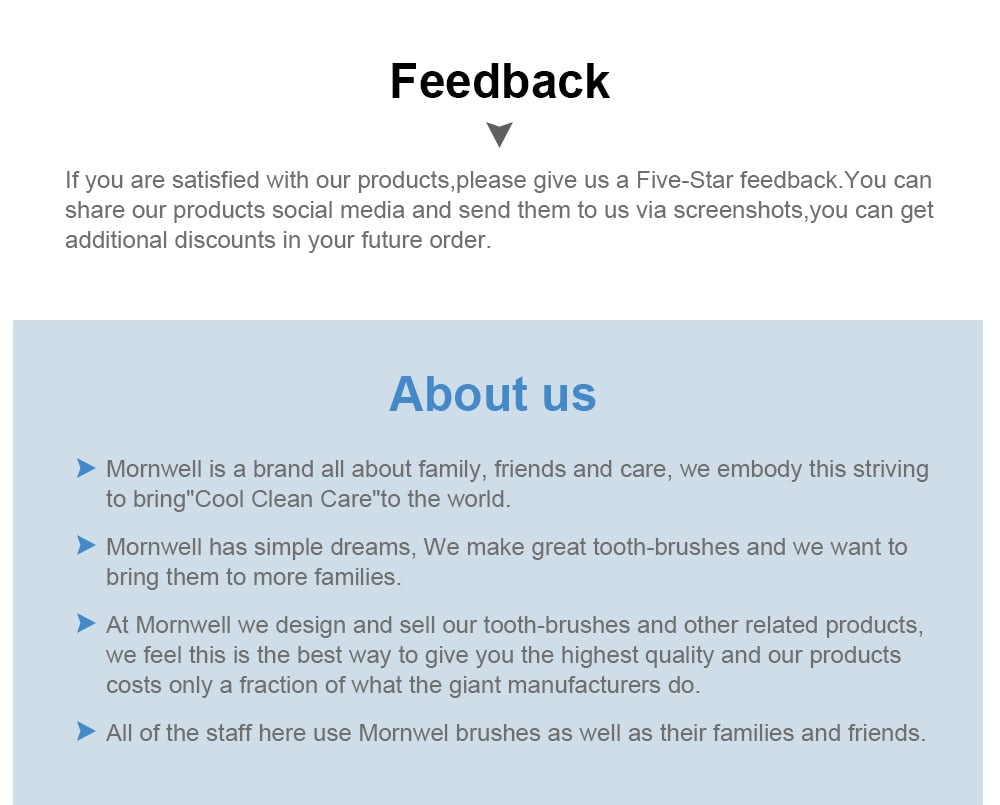Click the "Five-Star" text in the feedback paragraph
Screen dimensions: 1000x805
[x=684, y=180]
